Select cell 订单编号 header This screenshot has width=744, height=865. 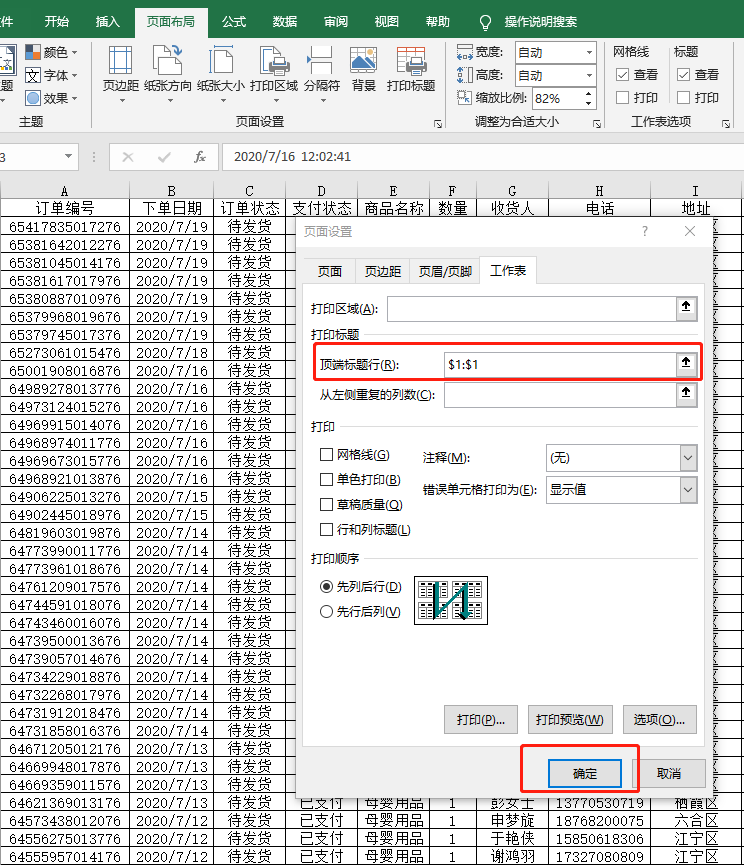(x=65, y=208)
